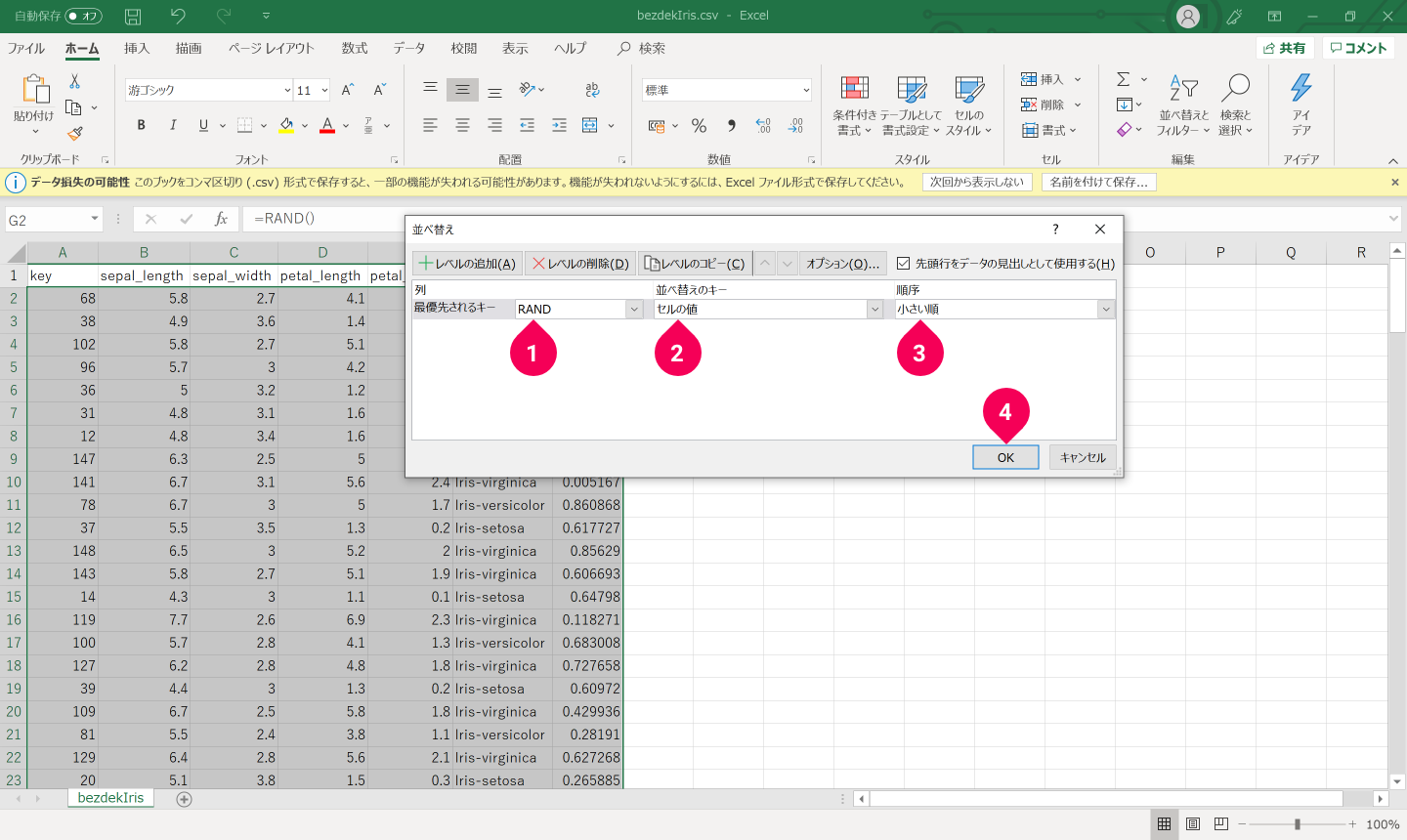Click OK in the sort dialog
Image resolution: width=1407 pixels, height=840 pixels.
(x=1005, y=457)
